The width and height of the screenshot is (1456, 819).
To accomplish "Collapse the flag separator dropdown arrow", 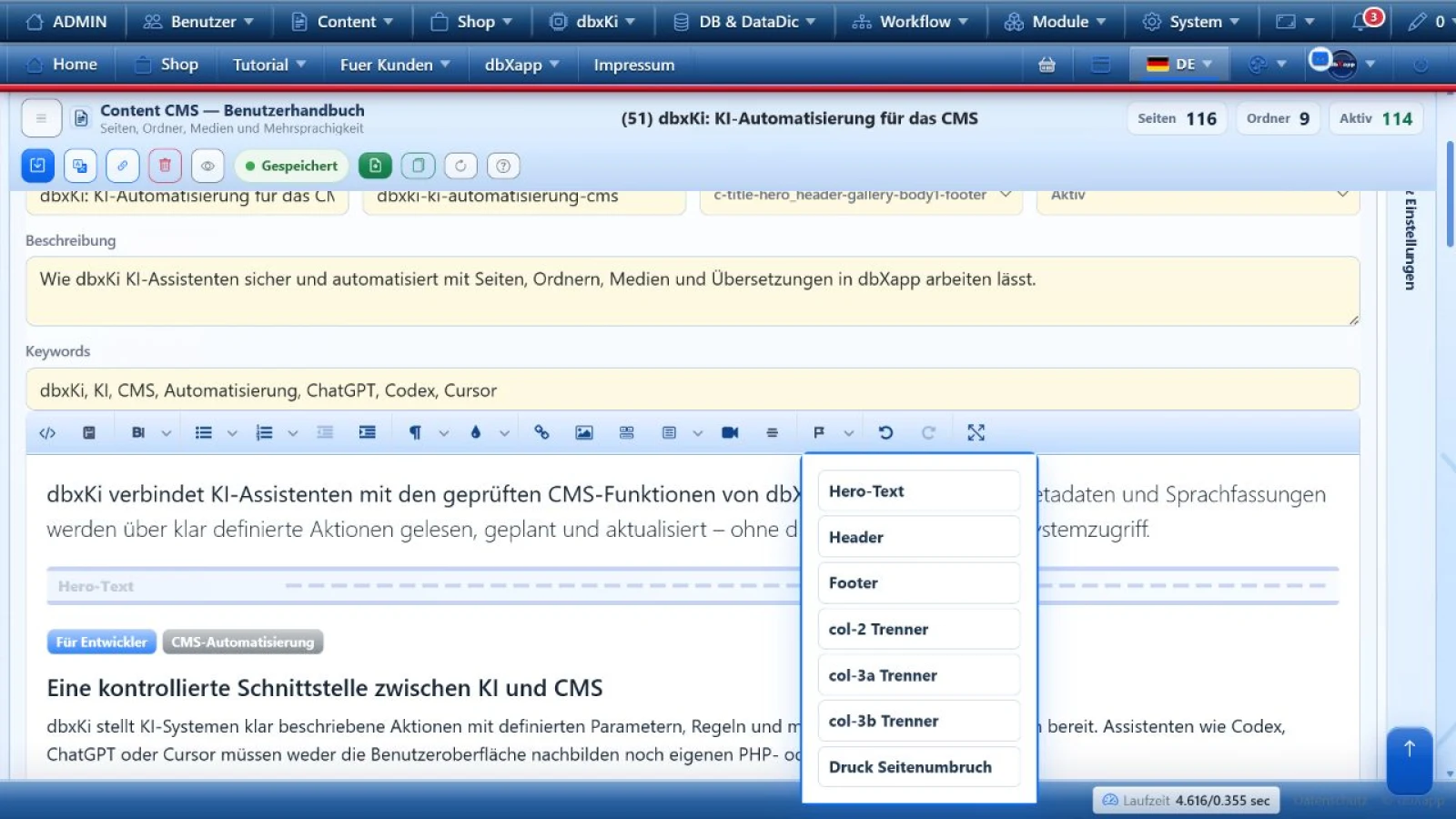I will click(x=848, y=433).
